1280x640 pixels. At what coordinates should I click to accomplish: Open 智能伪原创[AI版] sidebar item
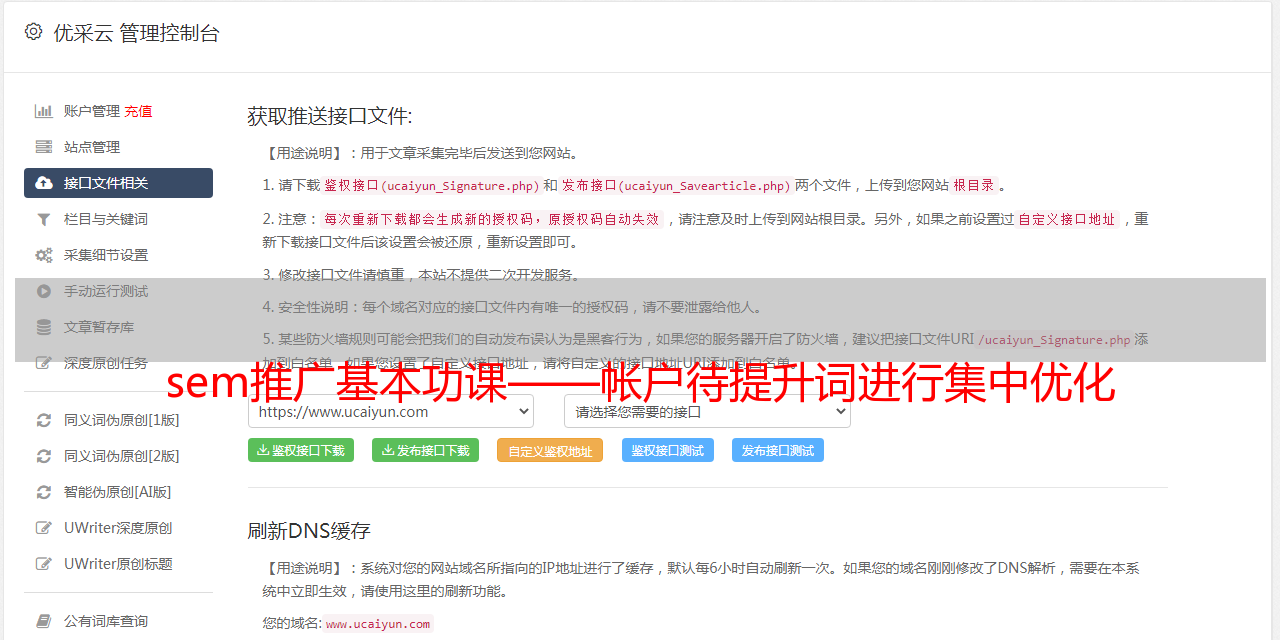tap(118, 492)
